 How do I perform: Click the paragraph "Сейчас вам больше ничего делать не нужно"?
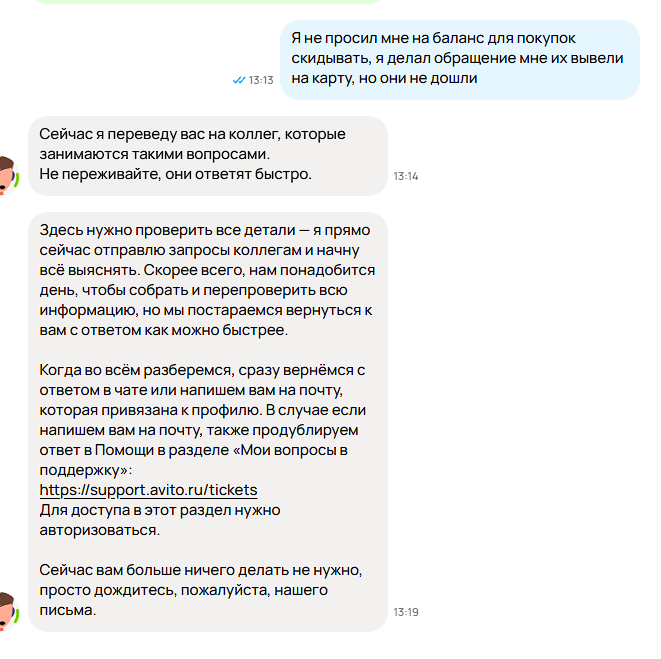[201, 590]
